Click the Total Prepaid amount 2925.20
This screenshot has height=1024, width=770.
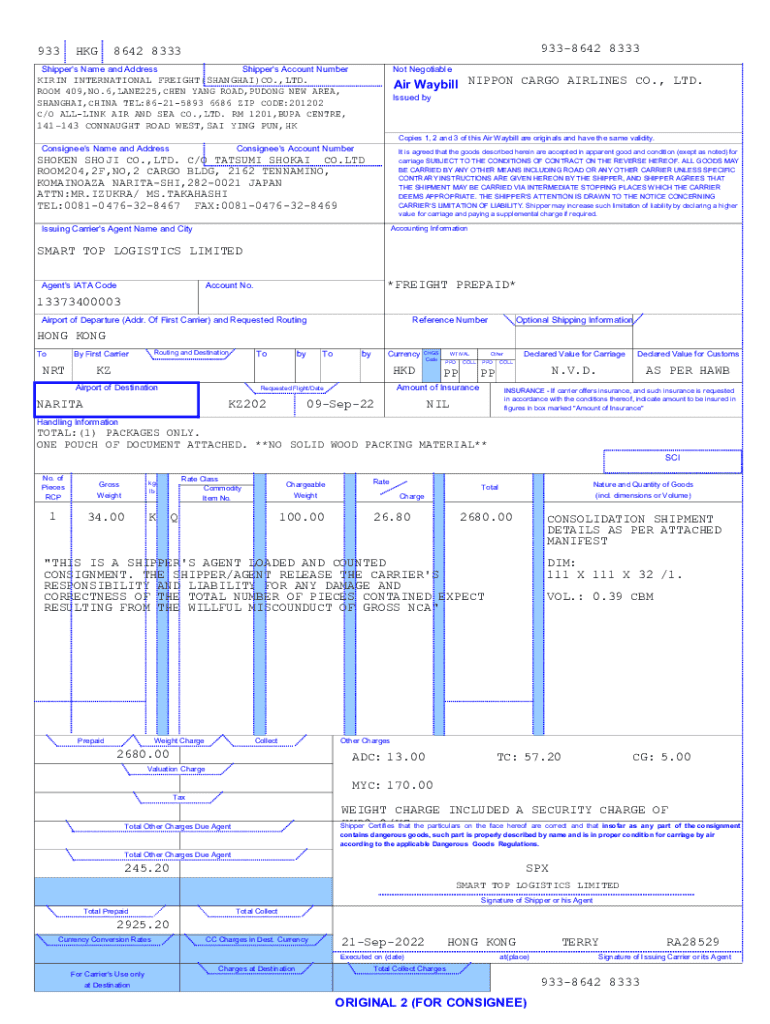tap(143, 925)
